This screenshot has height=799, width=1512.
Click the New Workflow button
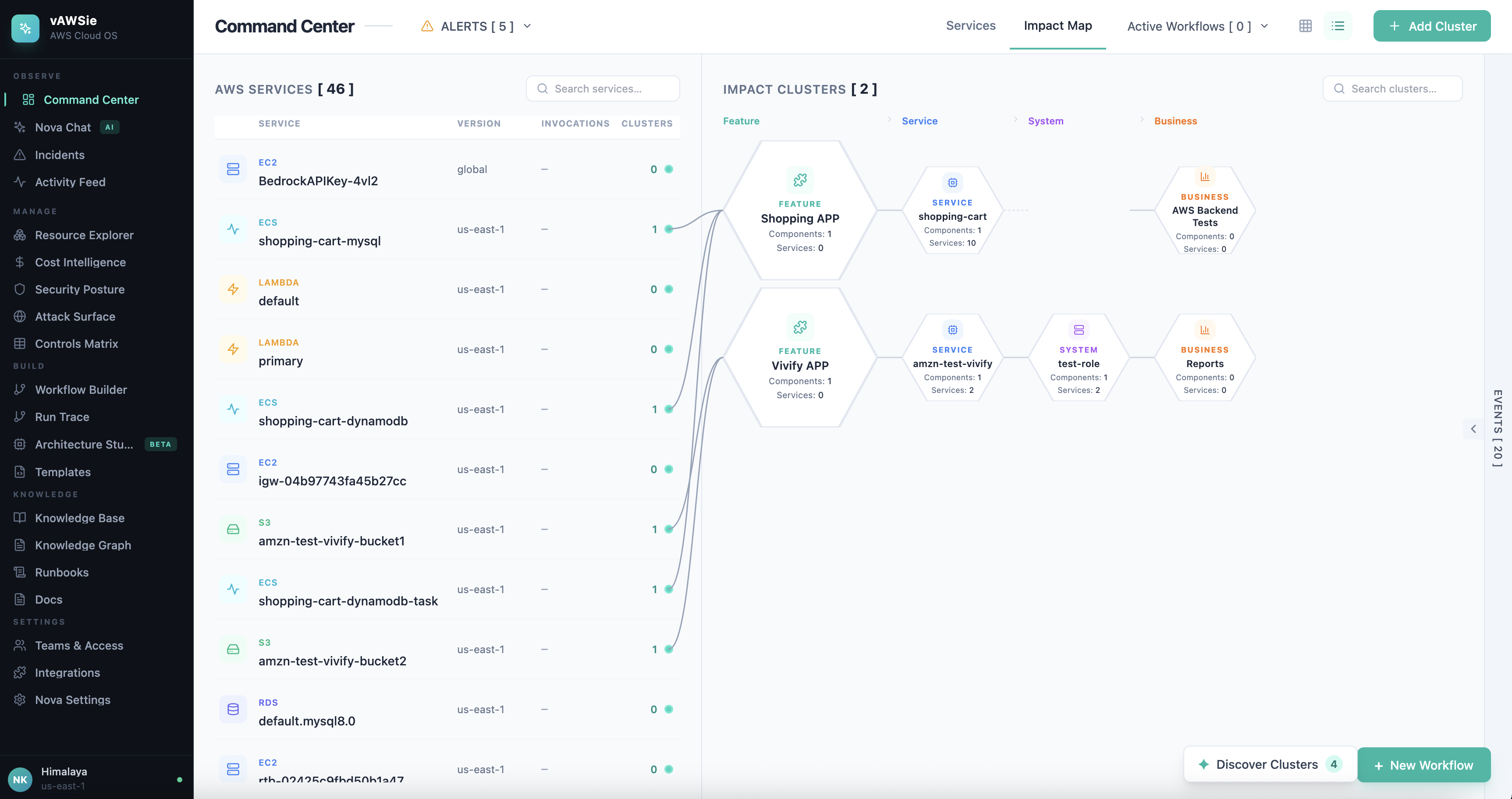point(1423,765)
